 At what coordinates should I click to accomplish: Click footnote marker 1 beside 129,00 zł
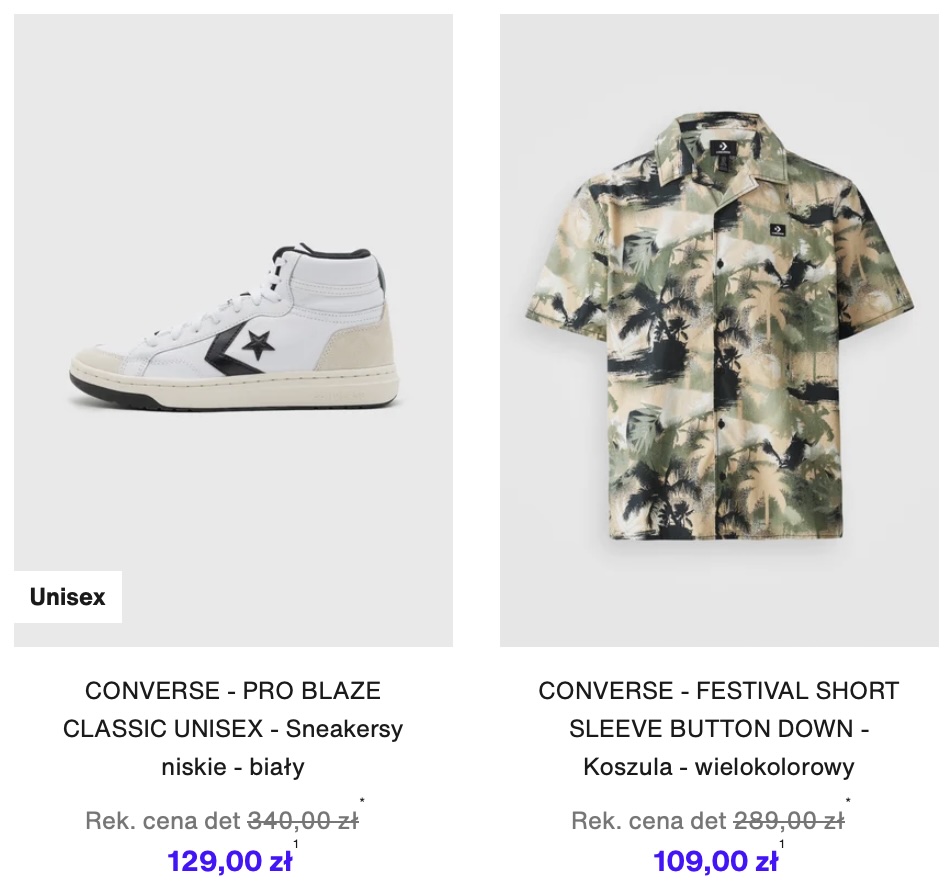(296, 844)
